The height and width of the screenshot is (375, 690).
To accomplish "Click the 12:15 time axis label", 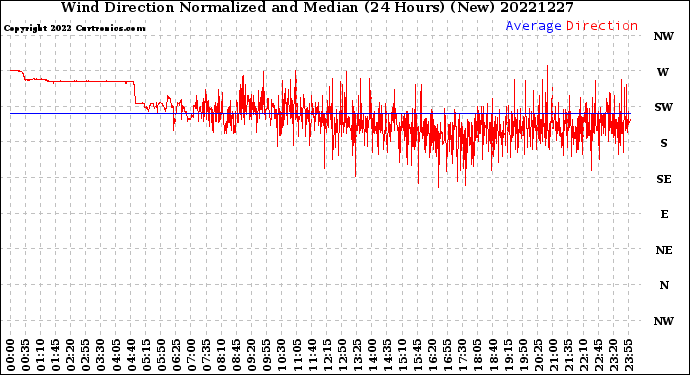I will tap(327, 355).
